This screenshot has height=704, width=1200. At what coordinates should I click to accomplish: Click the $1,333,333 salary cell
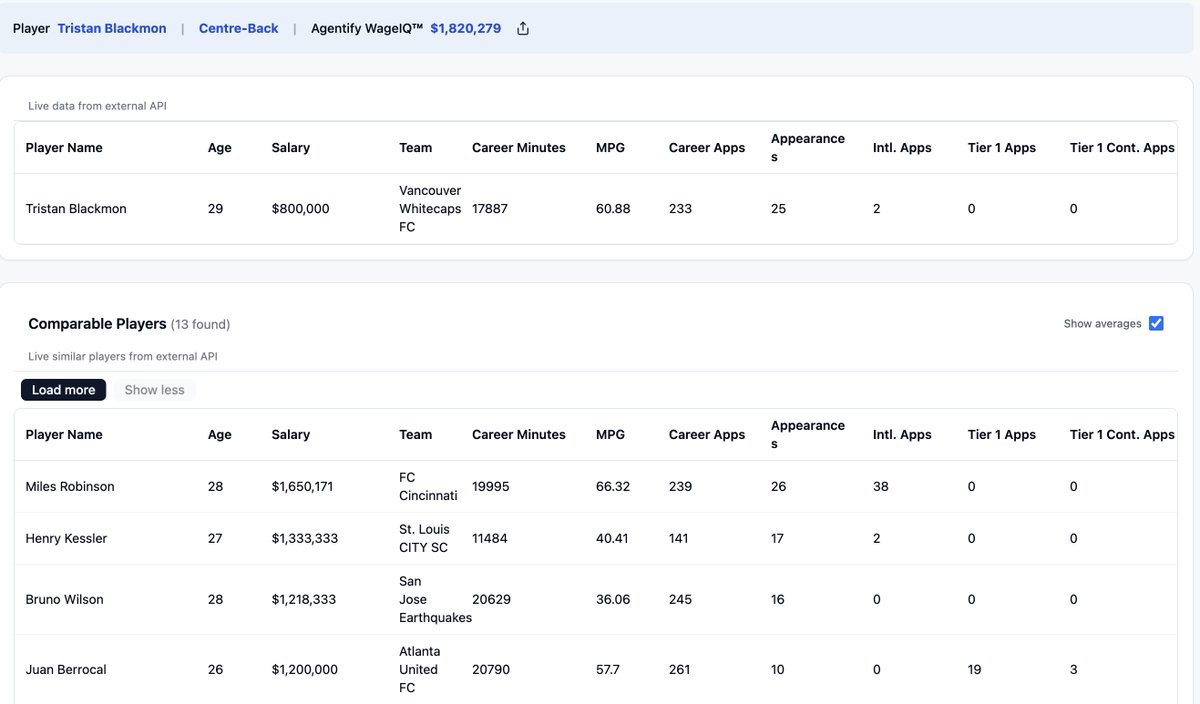305,539
